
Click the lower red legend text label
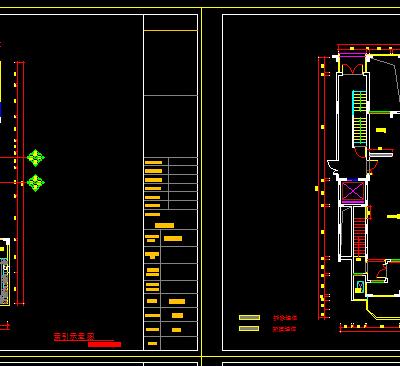pyautogui.click(x=284, y=329)
